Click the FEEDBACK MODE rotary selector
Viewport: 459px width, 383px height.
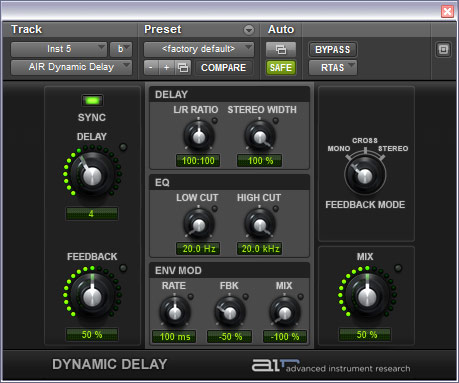pos(365,175)
